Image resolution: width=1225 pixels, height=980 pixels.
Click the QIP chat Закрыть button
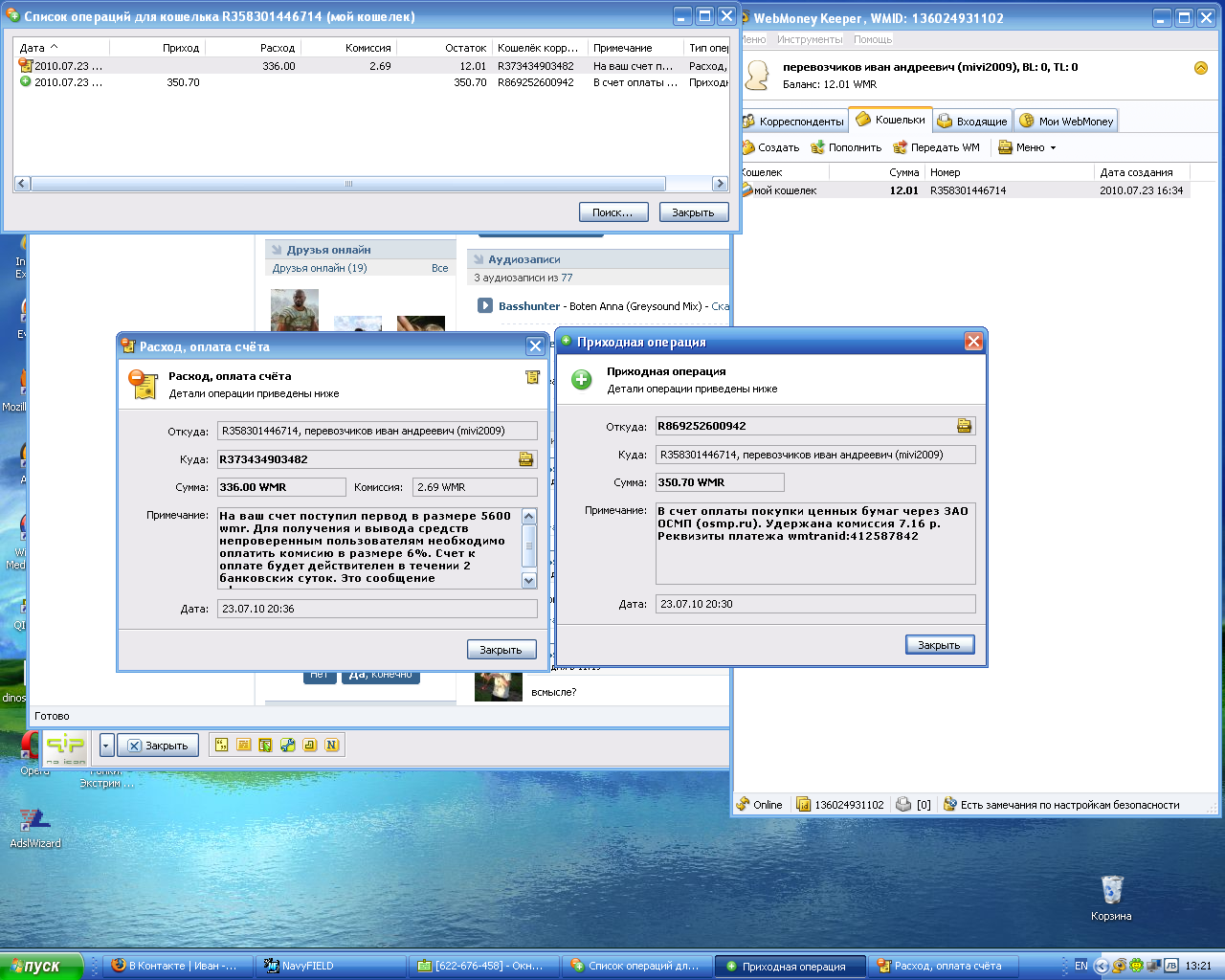tap(159, 746)
